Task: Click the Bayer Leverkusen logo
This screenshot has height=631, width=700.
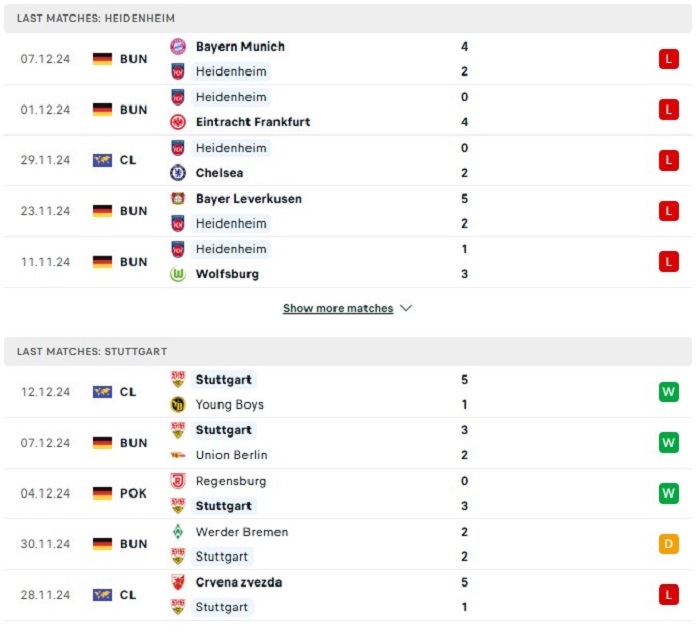Action: (178, 198)
